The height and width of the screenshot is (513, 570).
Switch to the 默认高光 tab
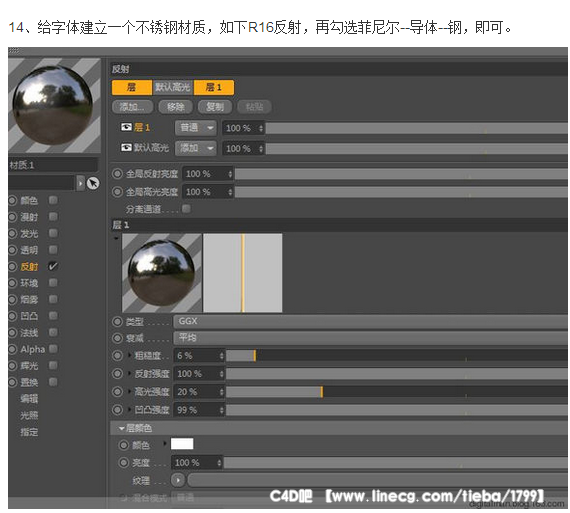point(173,87)
